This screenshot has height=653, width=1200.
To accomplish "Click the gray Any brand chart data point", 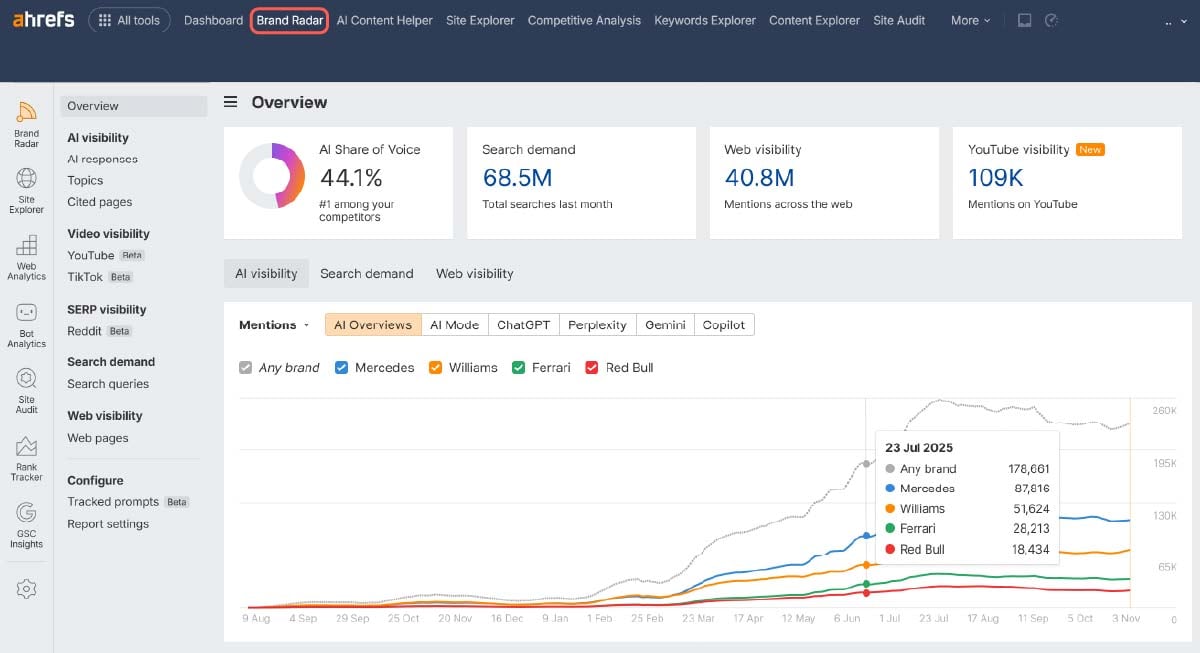I will coord(866,464).
